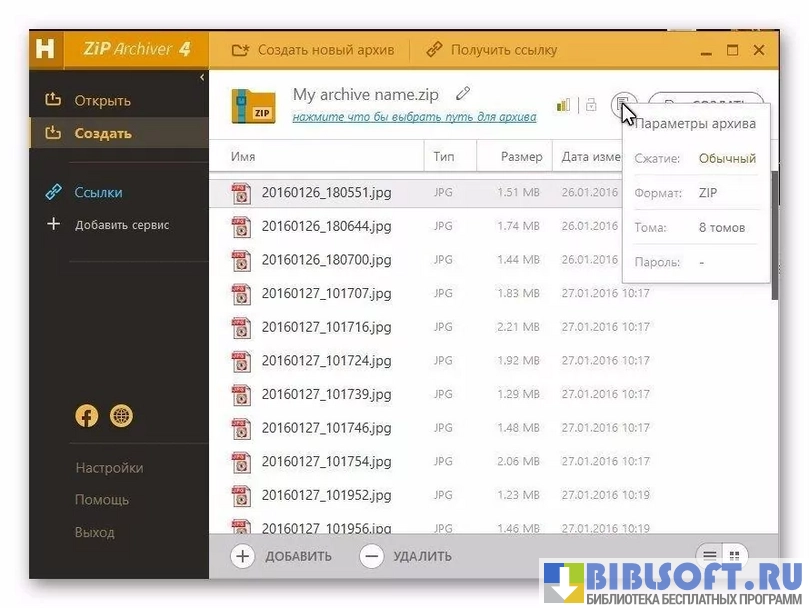Click the pencil icon to rename the archive
Screen dimensions: 809x608
pyautogui.click(x=462, y=94)
